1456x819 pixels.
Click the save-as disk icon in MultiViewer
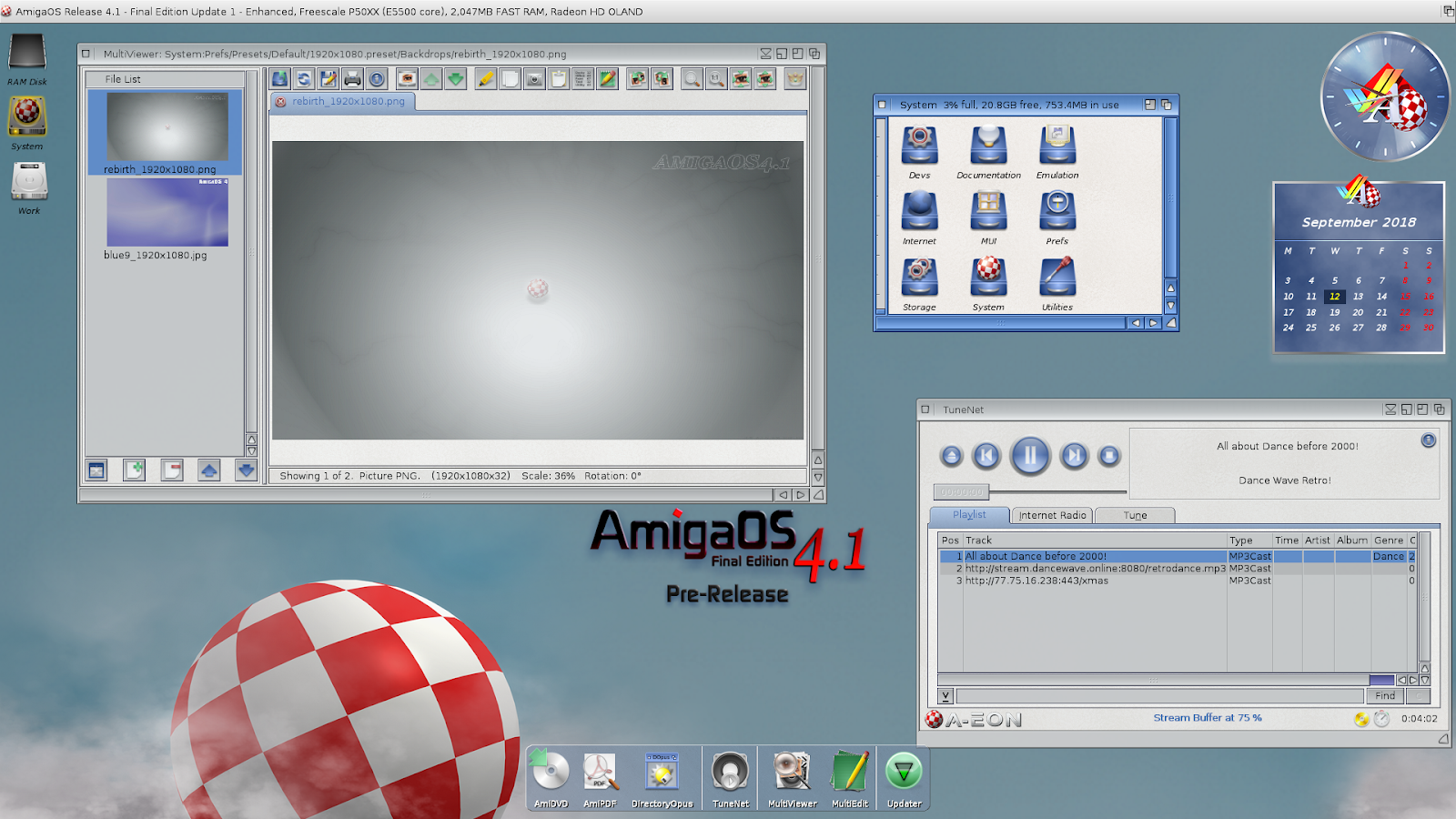329,79
